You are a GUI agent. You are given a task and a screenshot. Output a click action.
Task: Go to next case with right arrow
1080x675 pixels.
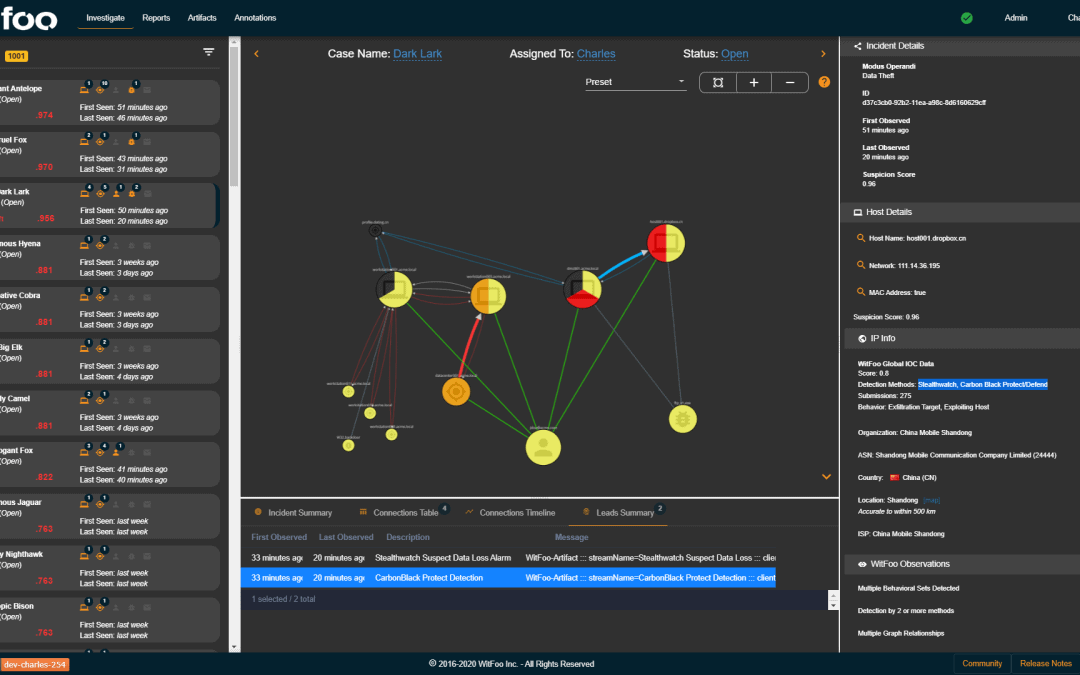coord(823,54)
